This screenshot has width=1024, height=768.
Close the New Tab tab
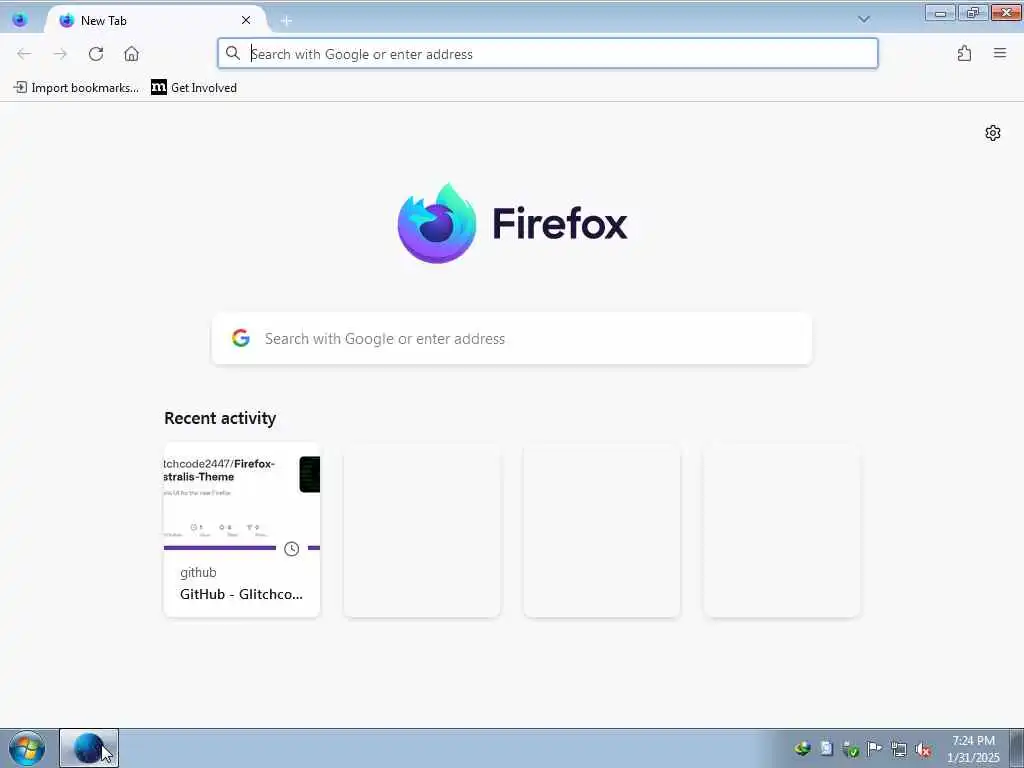point(246,20)
